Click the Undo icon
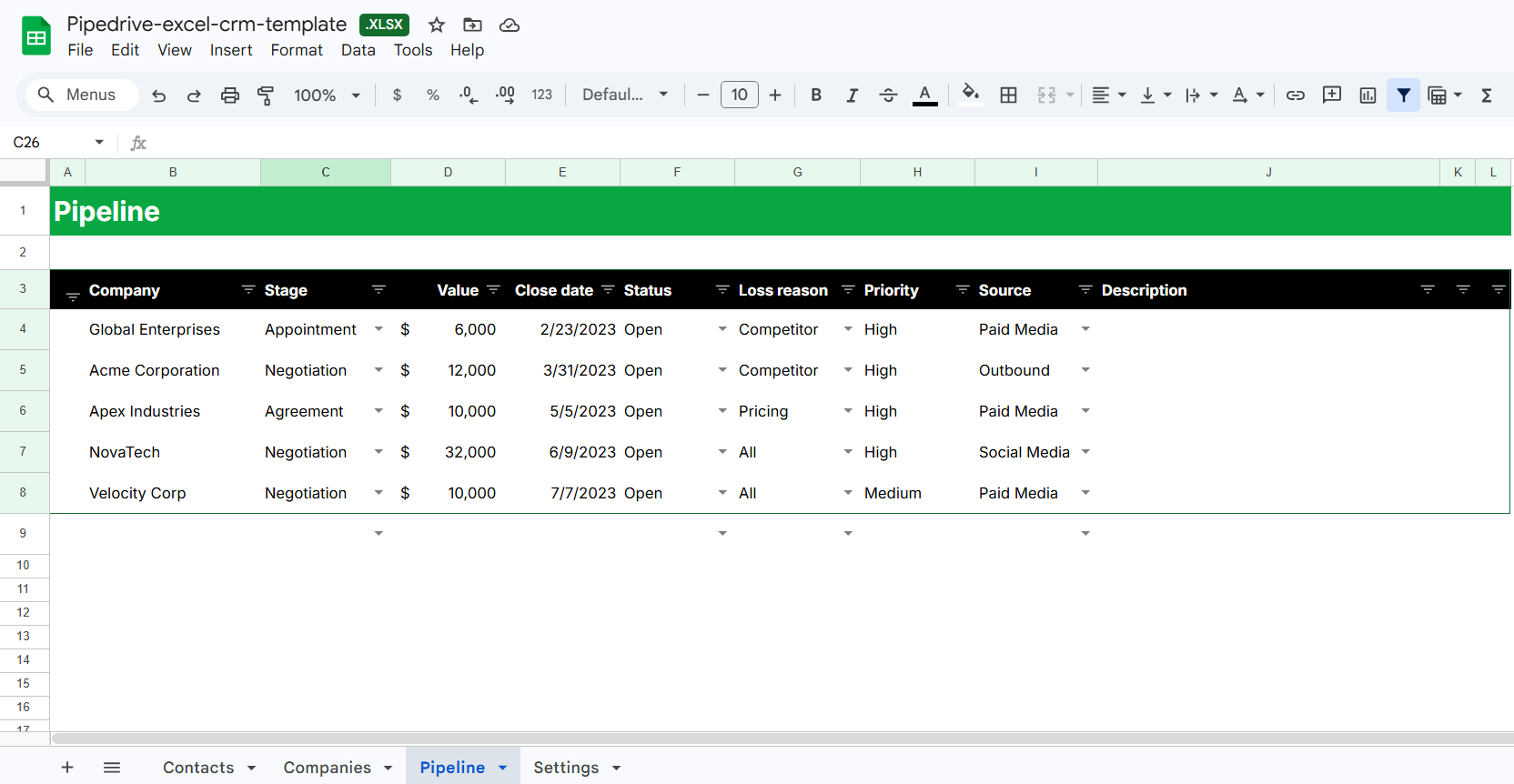Screen dimensions: 1514x784 [159, 95]
